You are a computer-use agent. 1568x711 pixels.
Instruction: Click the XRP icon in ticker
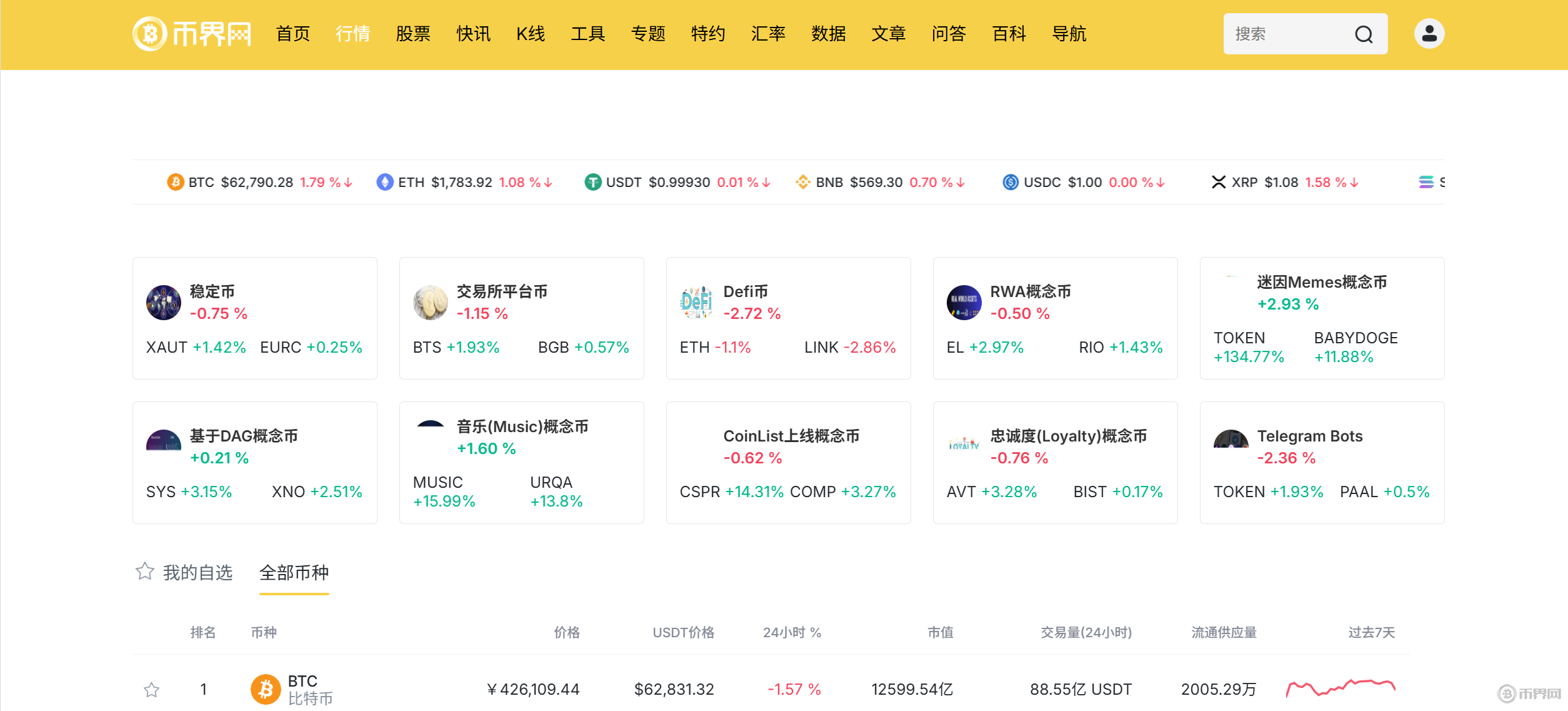1219,182
